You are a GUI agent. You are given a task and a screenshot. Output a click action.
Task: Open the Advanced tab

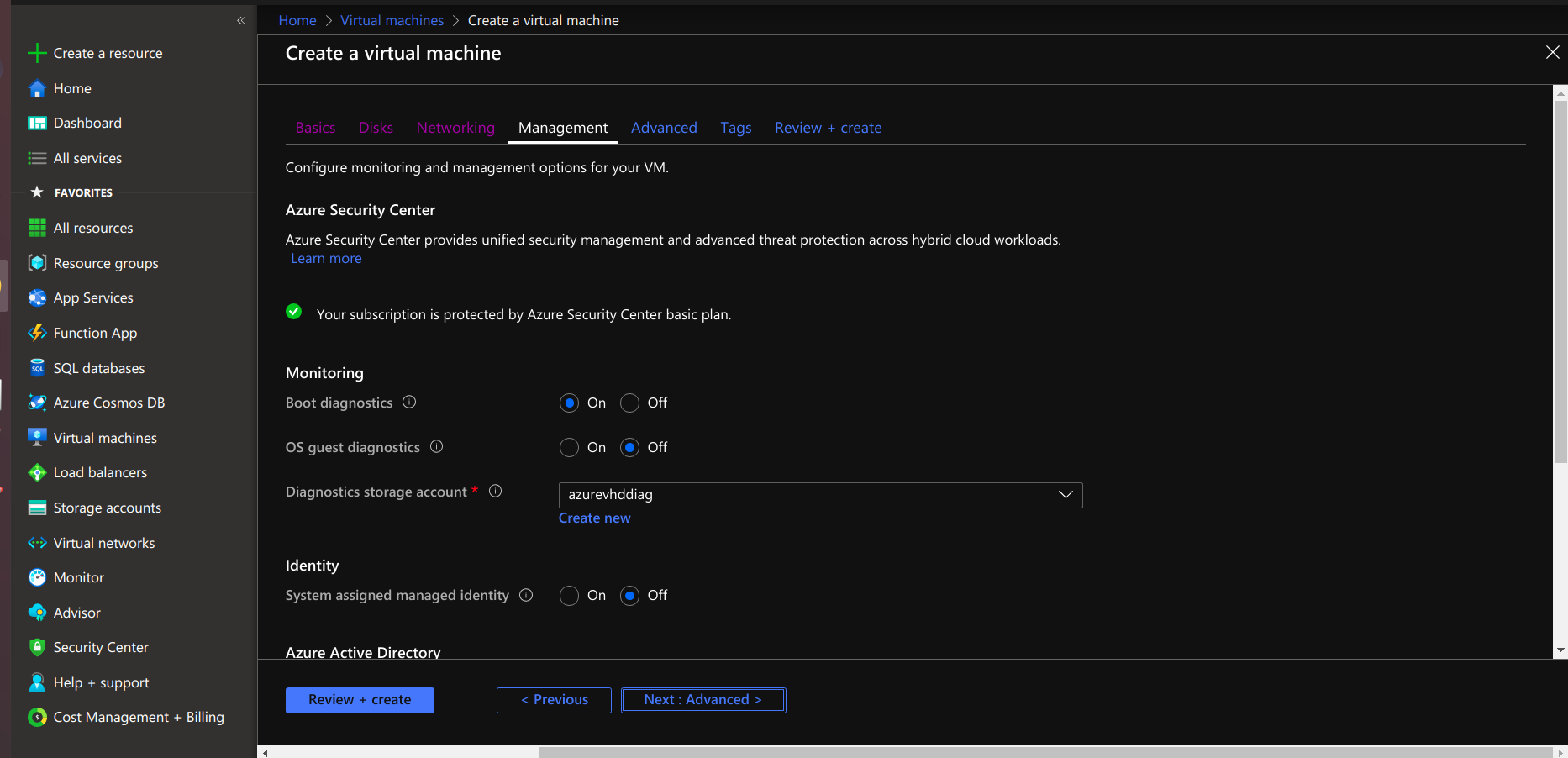(664, 128)
